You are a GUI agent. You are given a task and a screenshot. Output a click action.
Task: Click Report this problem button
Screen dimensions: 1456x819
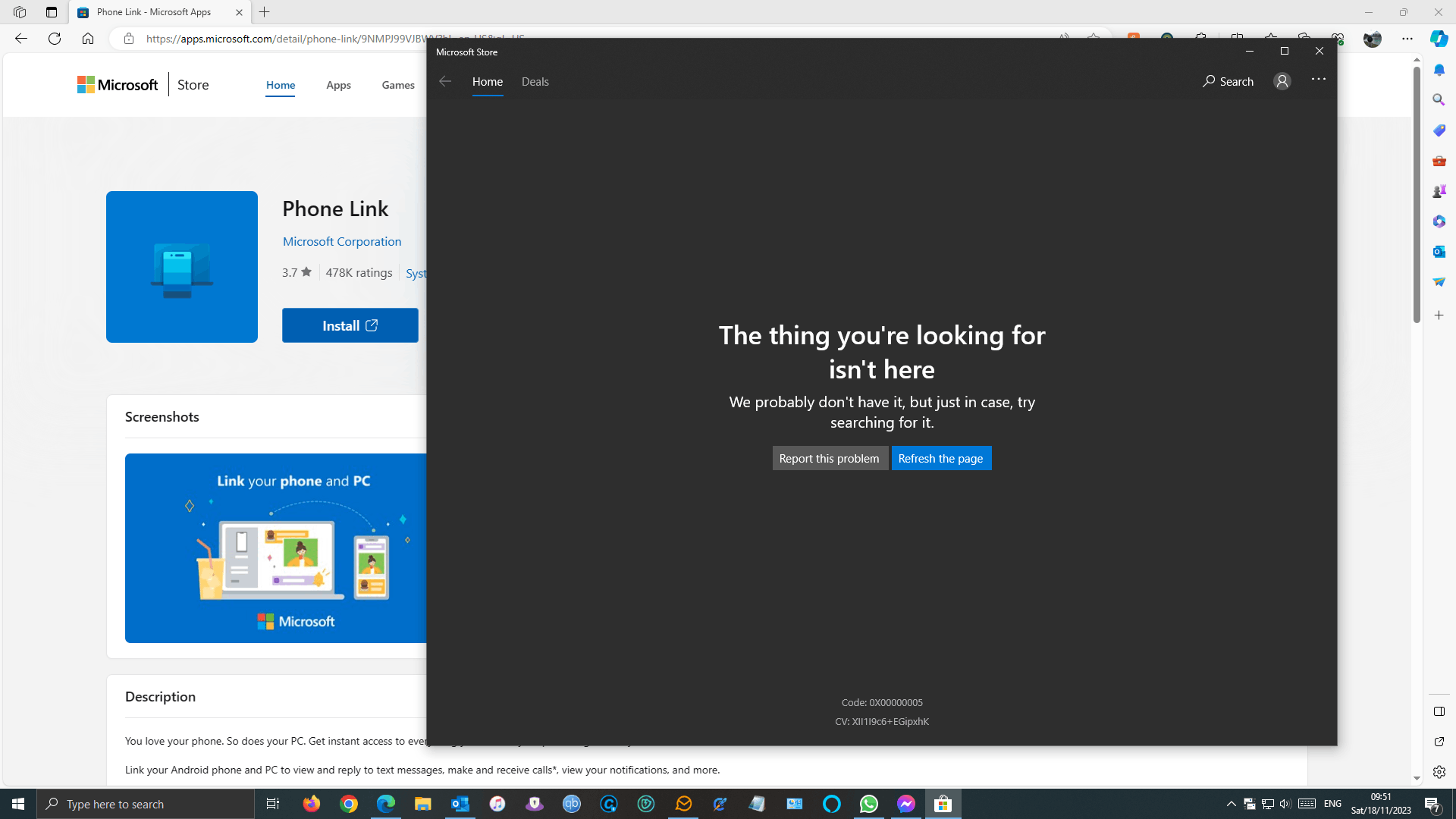pos(829,458)
